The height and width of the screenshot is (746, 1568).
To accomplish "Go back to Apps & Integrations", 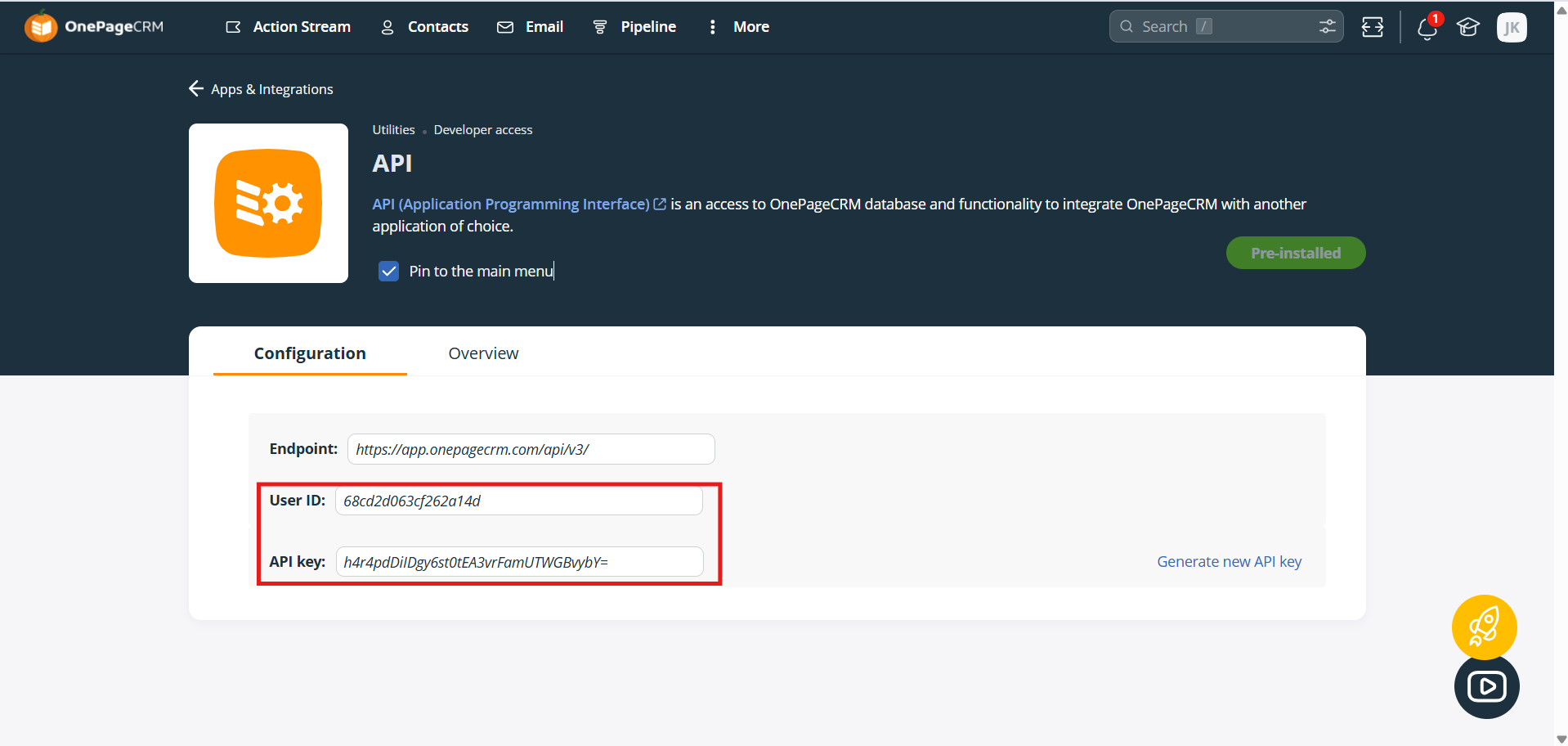I will click(261, 89).
